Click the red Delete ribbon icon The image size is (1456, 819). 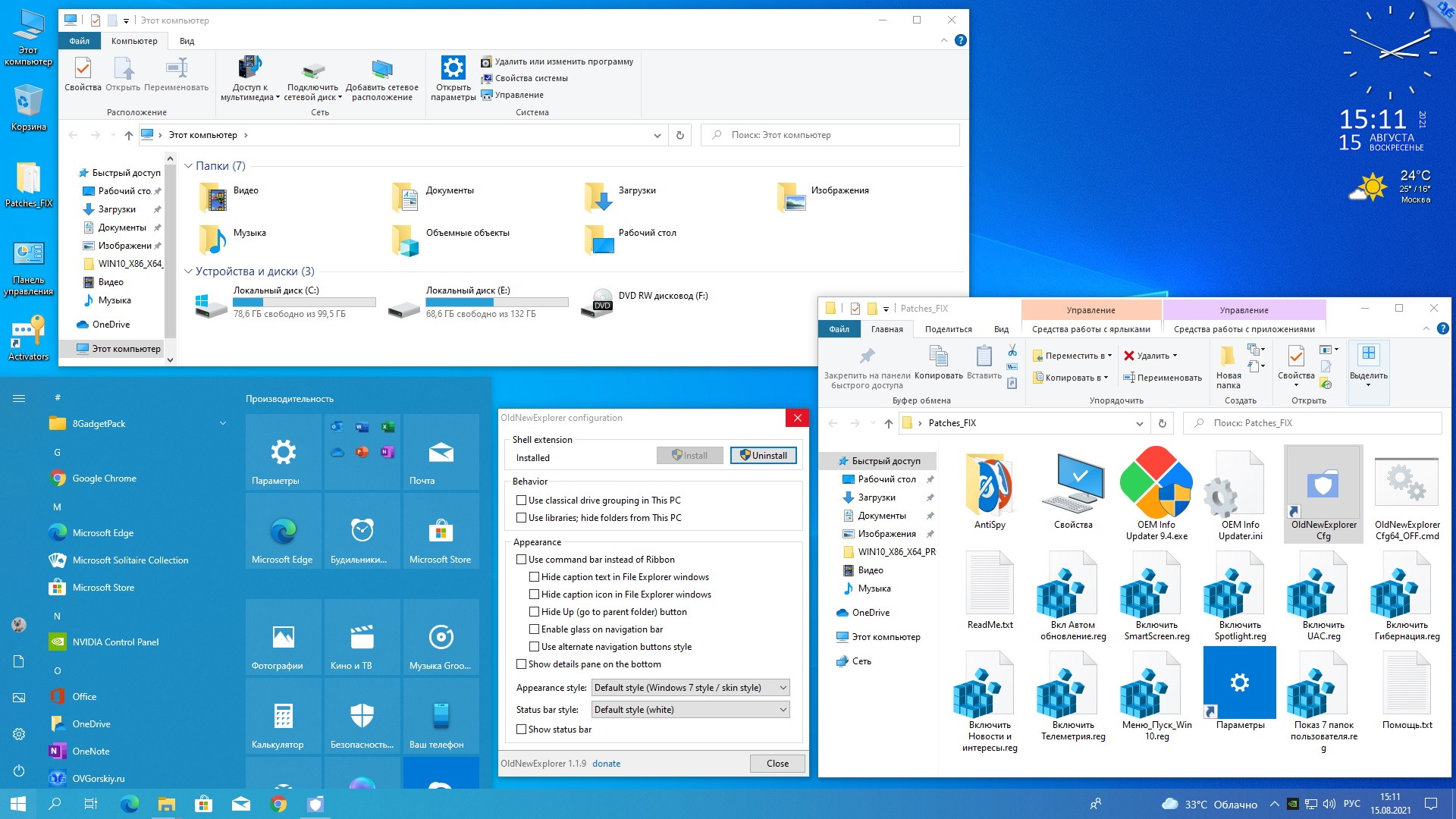(x=1129, y=356)
